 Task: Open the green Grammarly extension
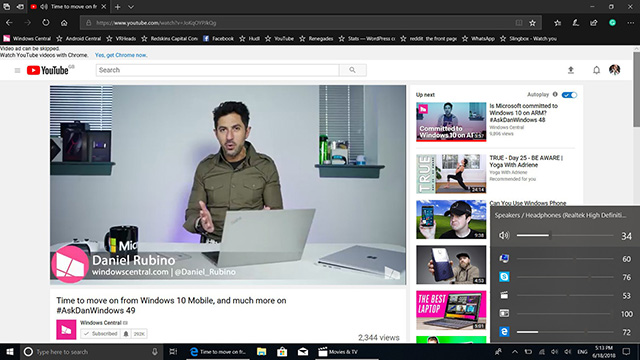612,23
